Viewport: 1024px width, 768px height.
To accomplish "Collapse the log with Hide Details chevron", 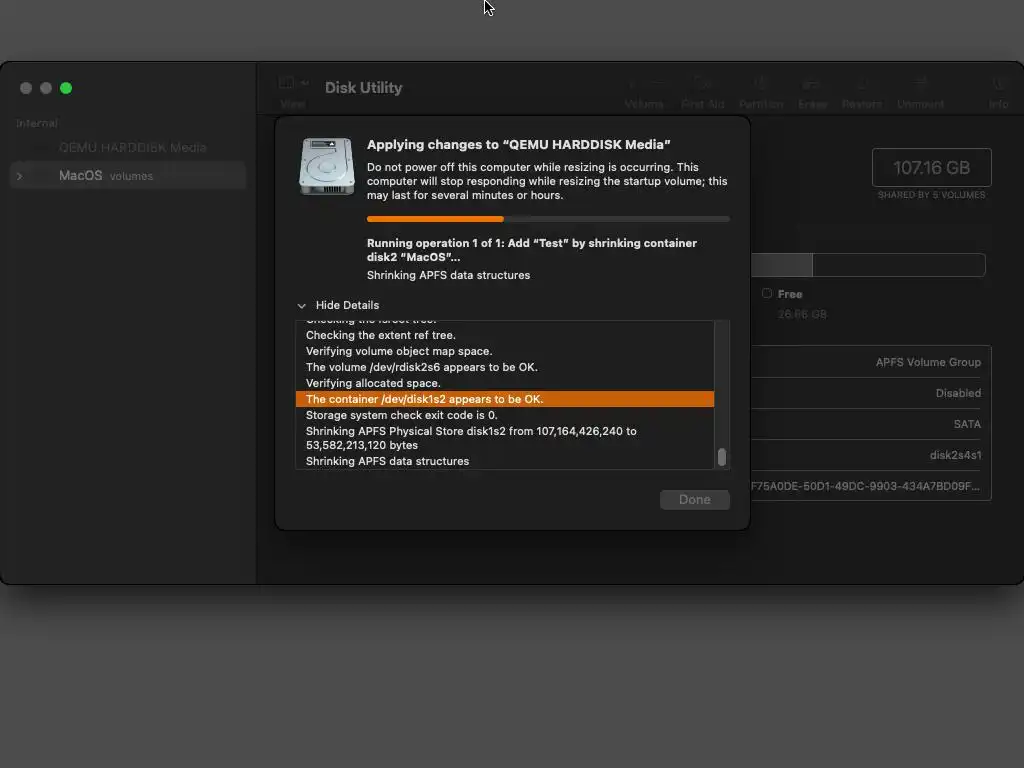I will coord(301,306).
